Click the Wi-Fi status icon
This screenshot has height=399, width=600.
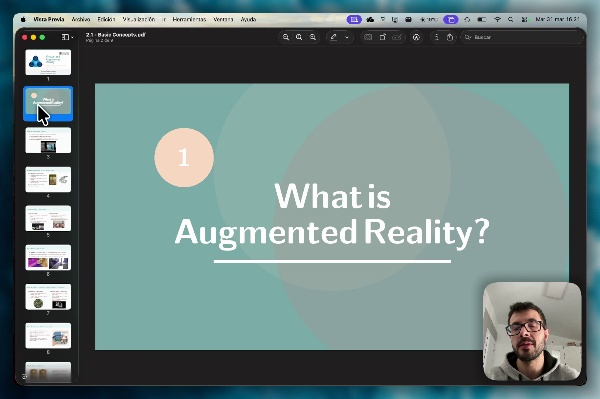497,19
